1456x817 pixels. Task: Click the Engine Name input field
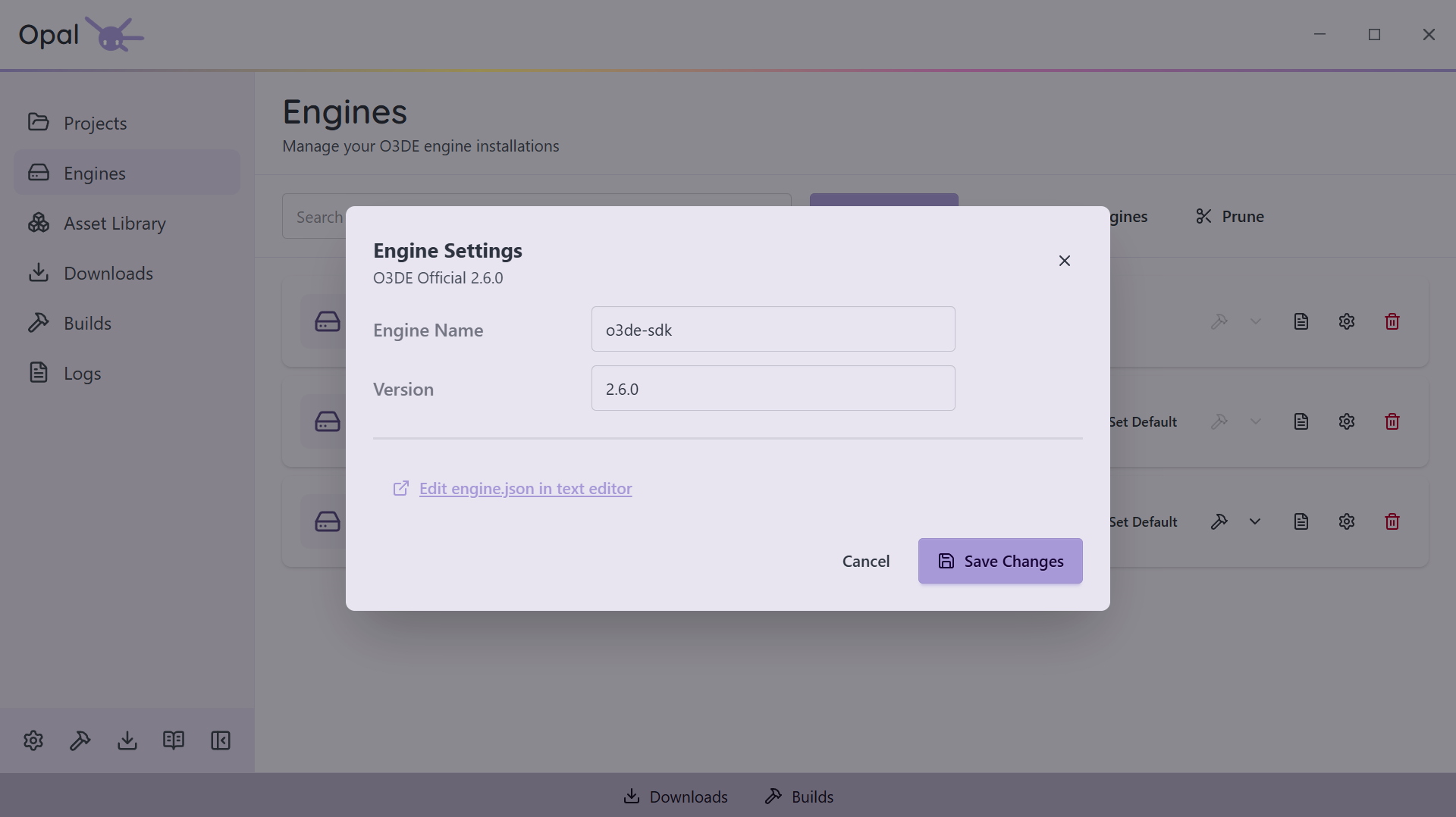[773, 329]
